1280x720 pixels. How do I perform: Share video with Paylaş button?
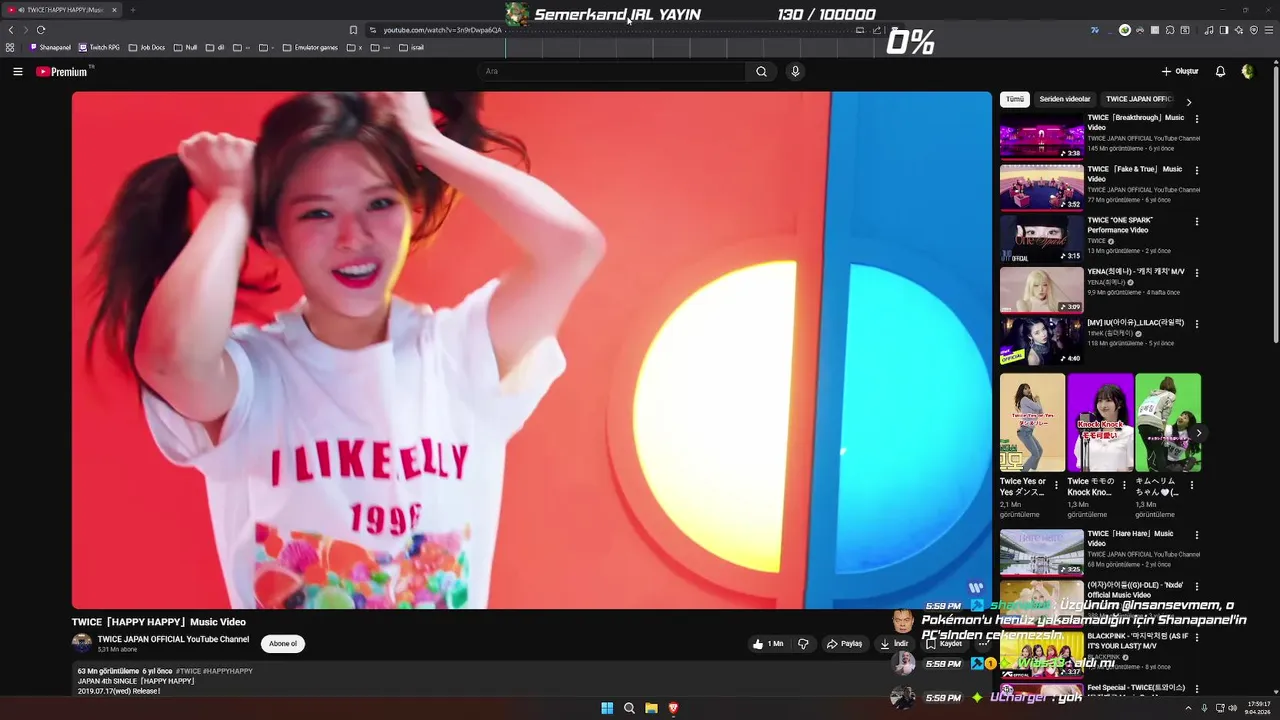844,644
